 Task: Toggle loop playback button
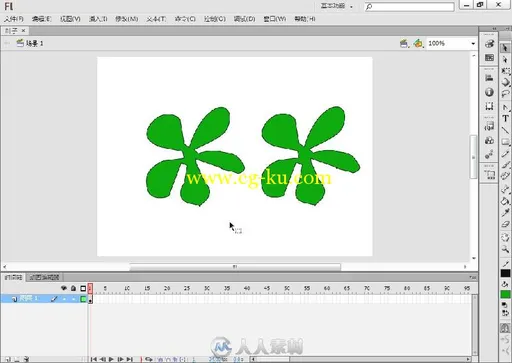[149, 359]
